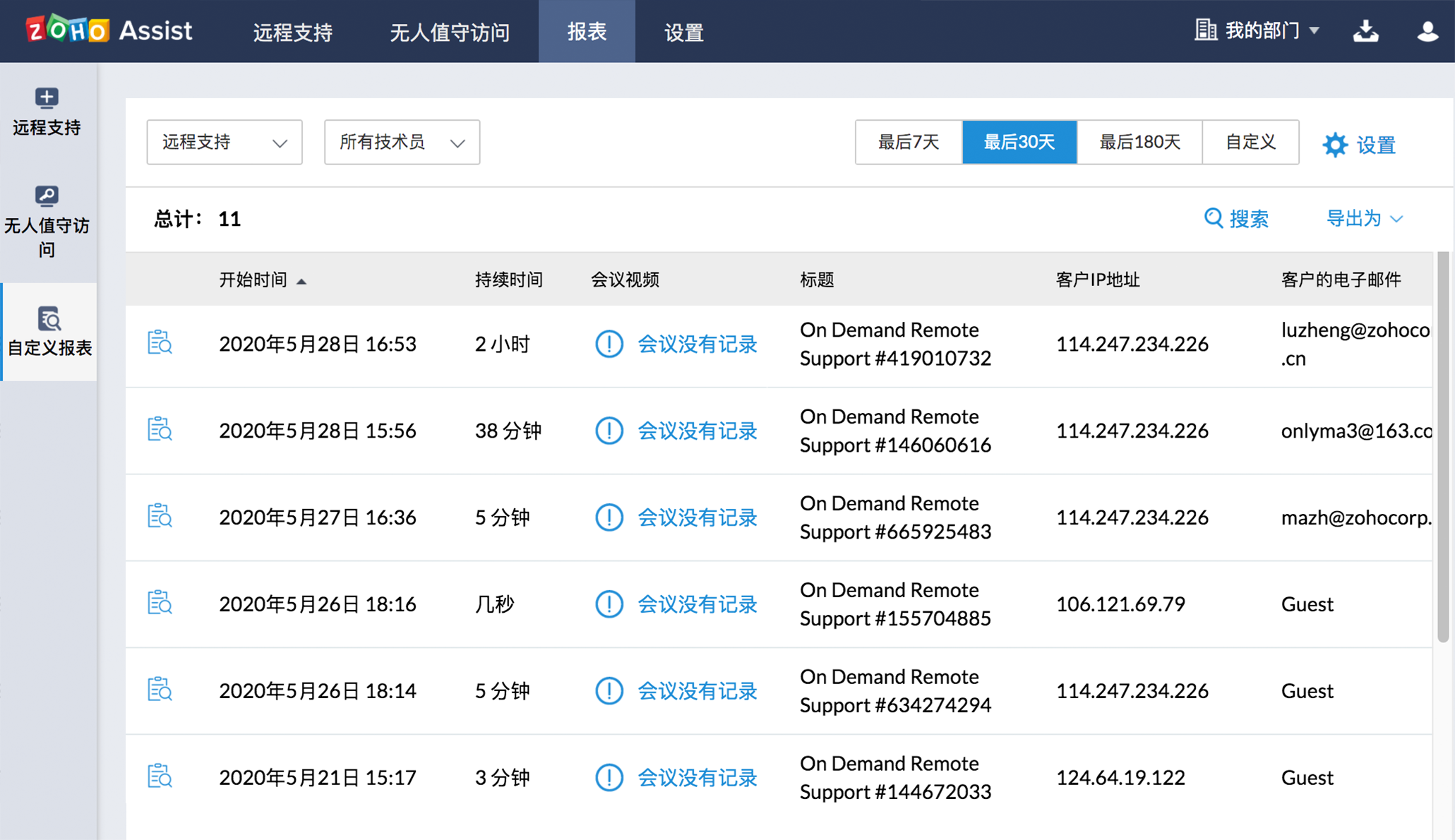Image resolution: width=1455 pixels, height=840 pixels.
Task: Select the 最后7天 date range
Action: click(908, 142)
